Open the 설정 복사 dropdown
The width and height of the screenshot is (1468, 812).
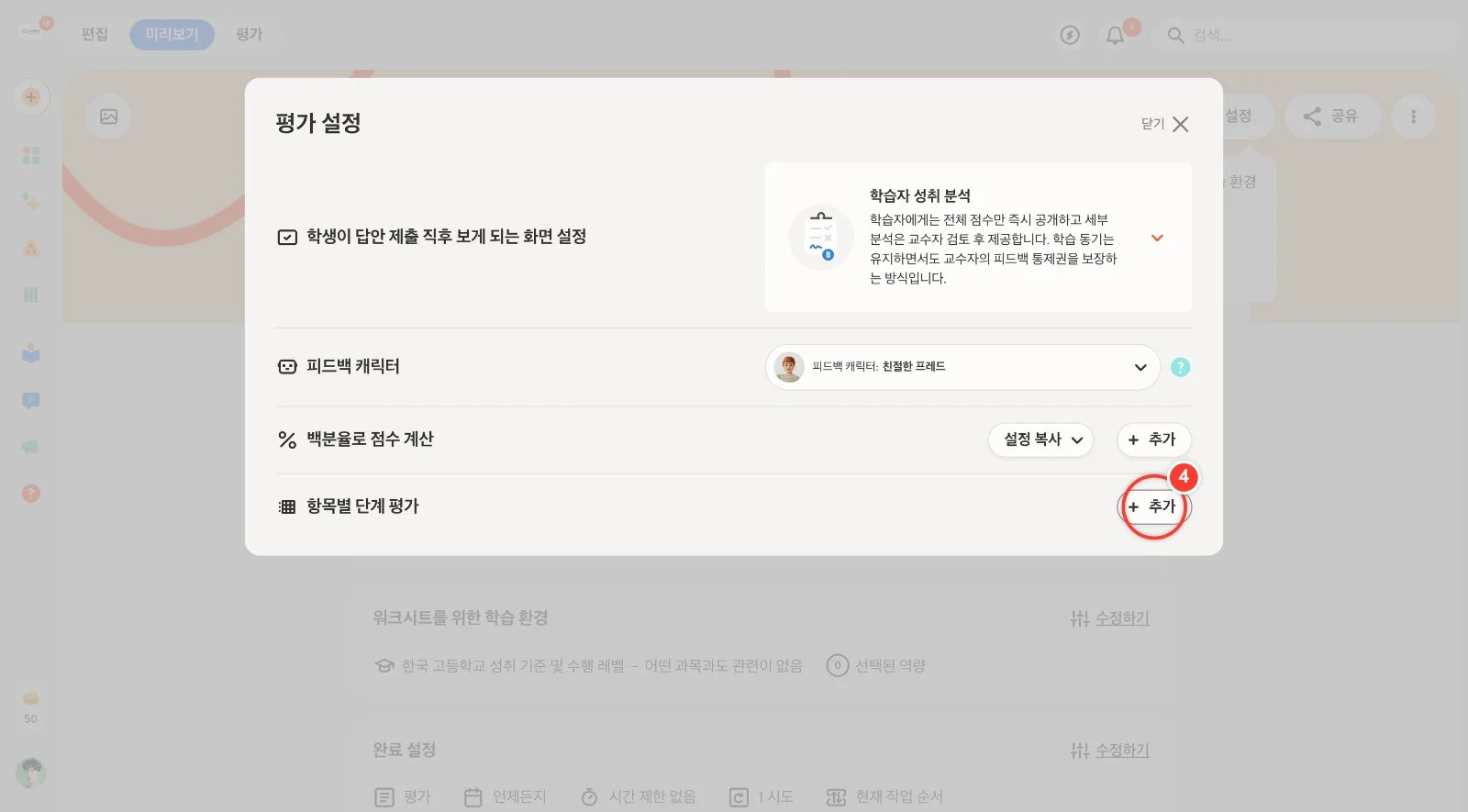1040,439
